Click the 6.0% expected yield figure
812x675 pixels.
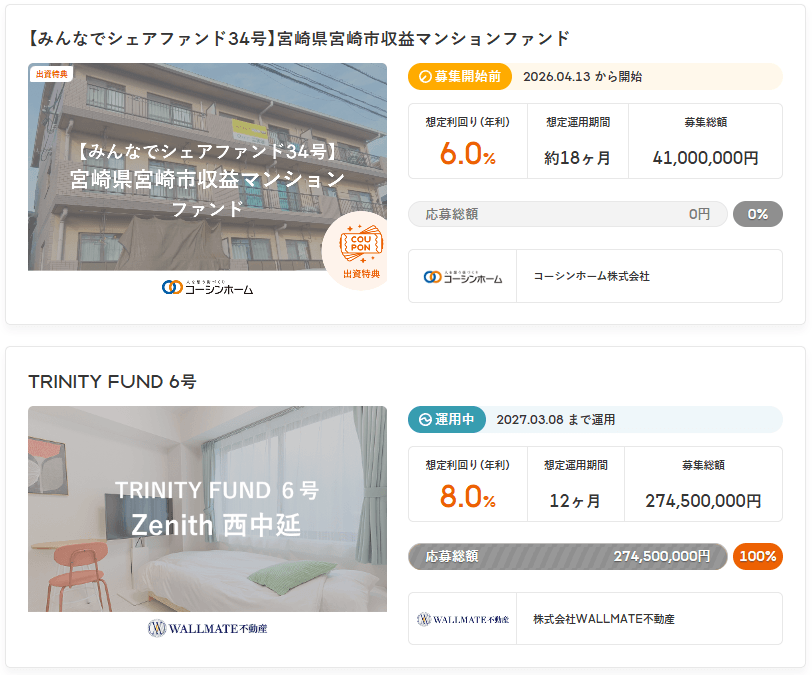467,155
